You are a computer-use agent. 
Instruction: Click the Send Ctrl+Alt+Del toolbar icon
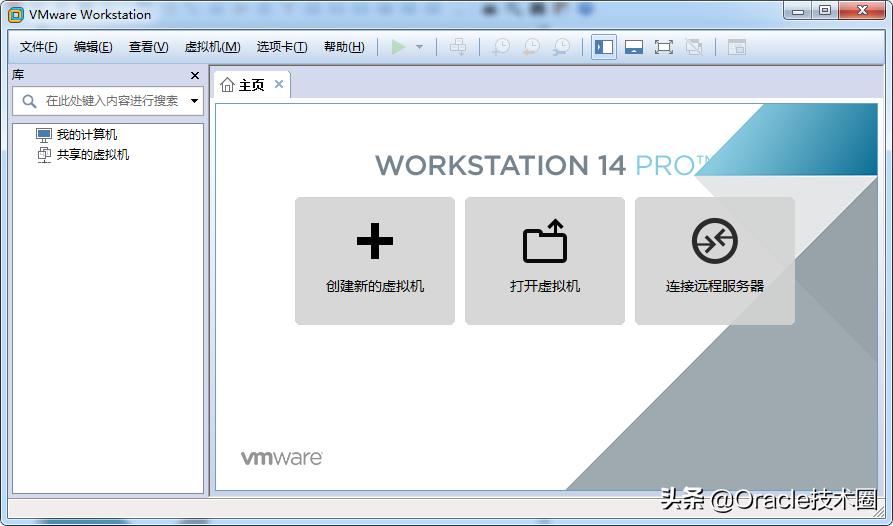[x=458, y=47]
